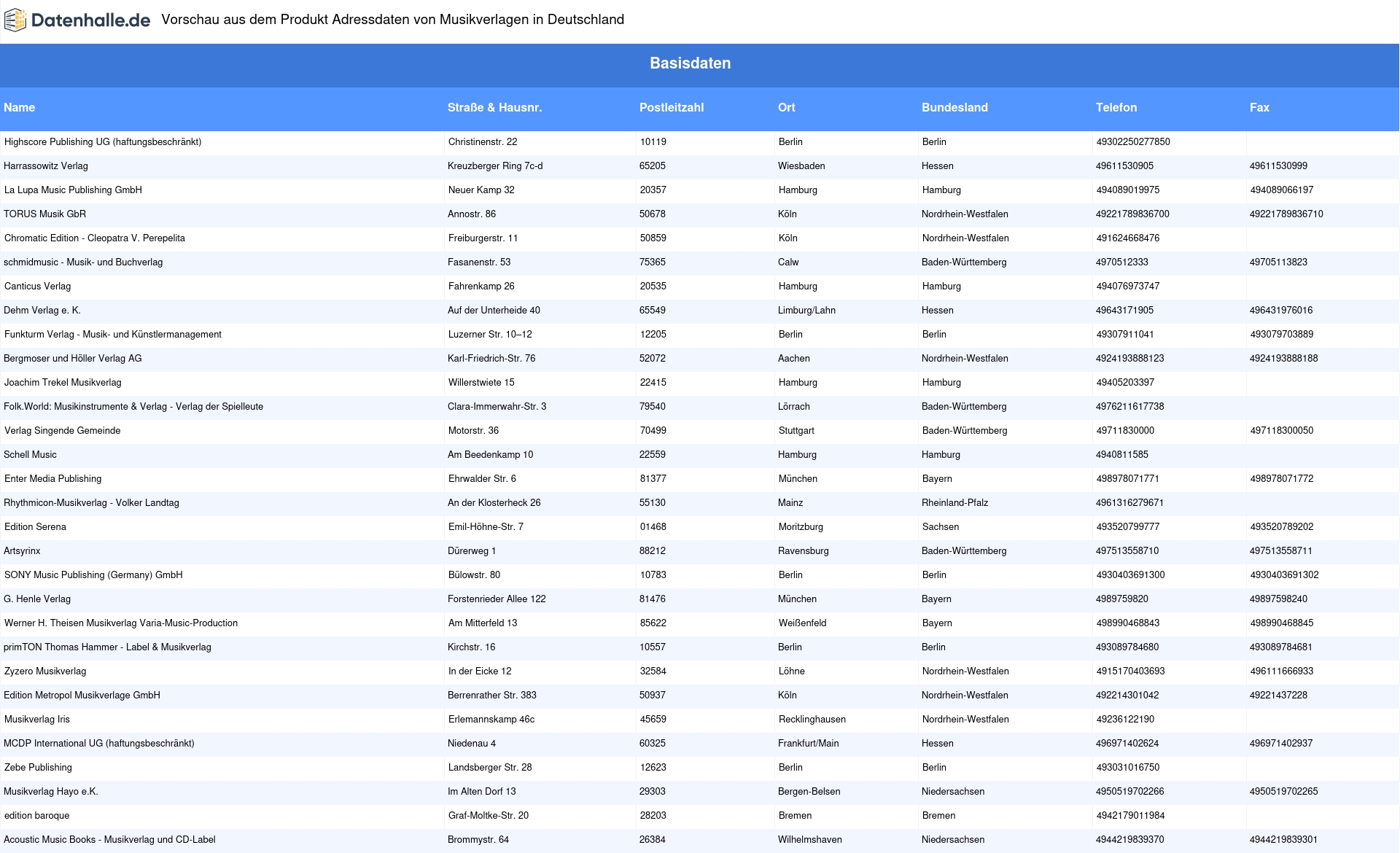Select street Forstenrieder Allee 122
Screen dimensions: 1400x853
coord(497,599)
